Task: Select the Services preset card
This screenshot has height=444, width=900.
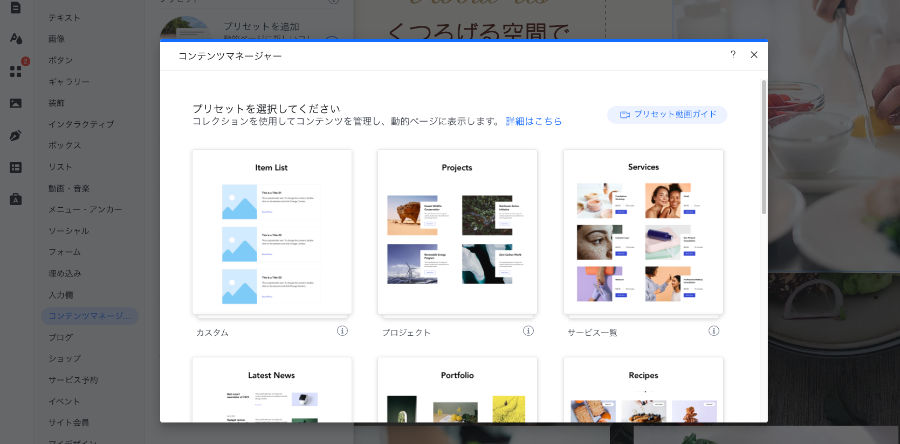Action: (x=643, y=232)
